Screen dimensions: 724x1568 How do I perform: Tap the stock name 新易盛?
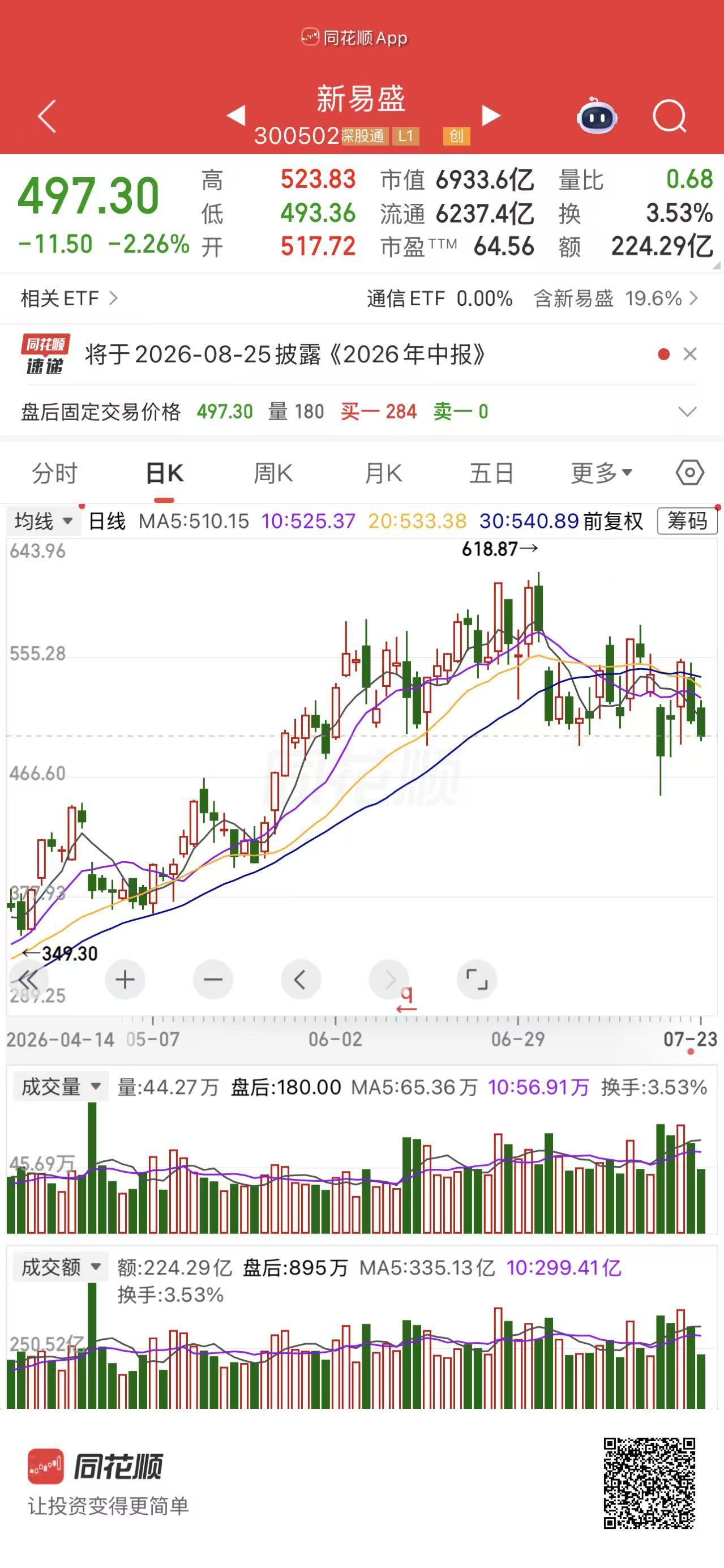(x=361, y=99)
